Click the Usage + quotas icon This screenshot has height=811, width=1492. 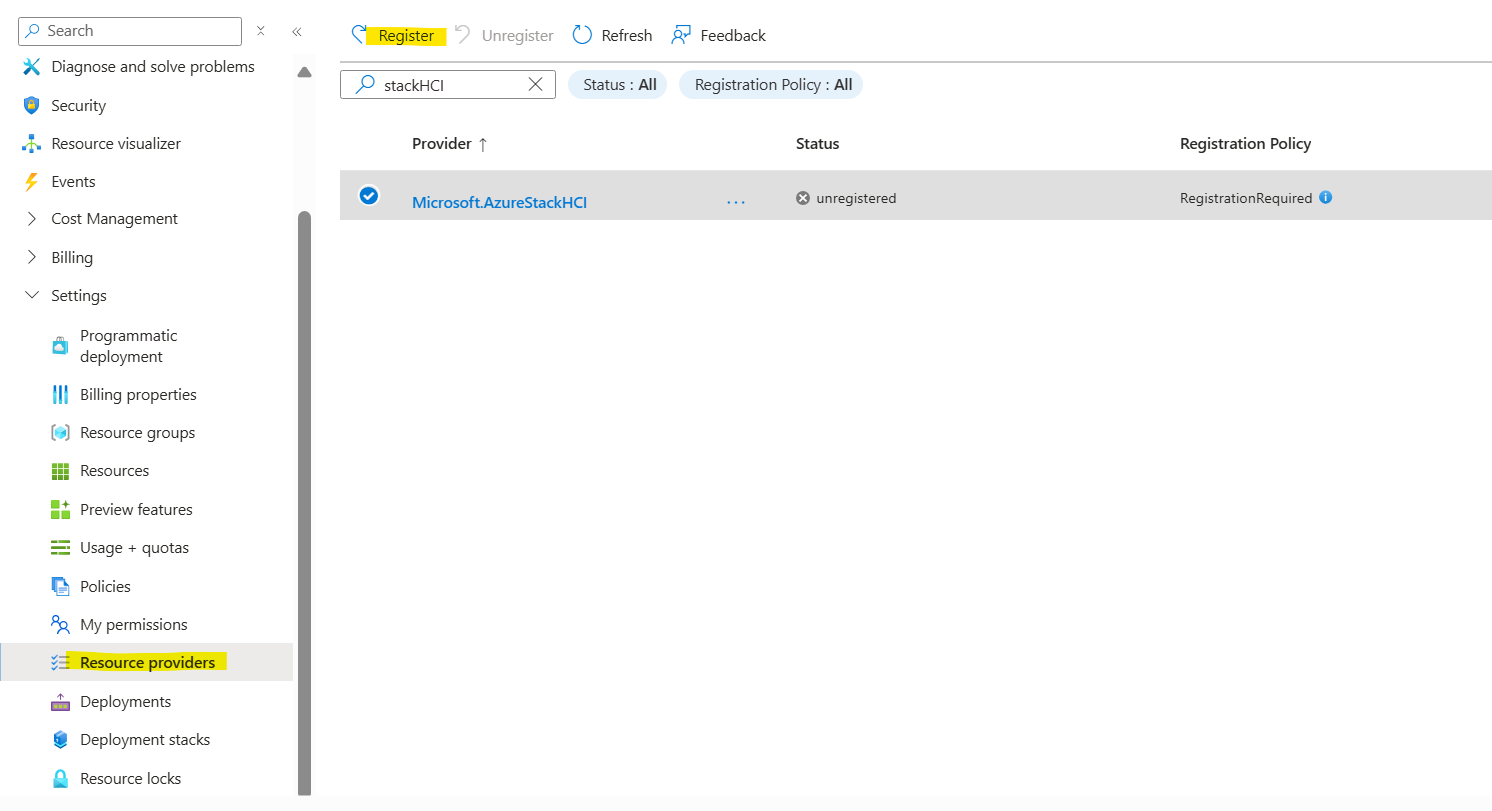(60, 548)
